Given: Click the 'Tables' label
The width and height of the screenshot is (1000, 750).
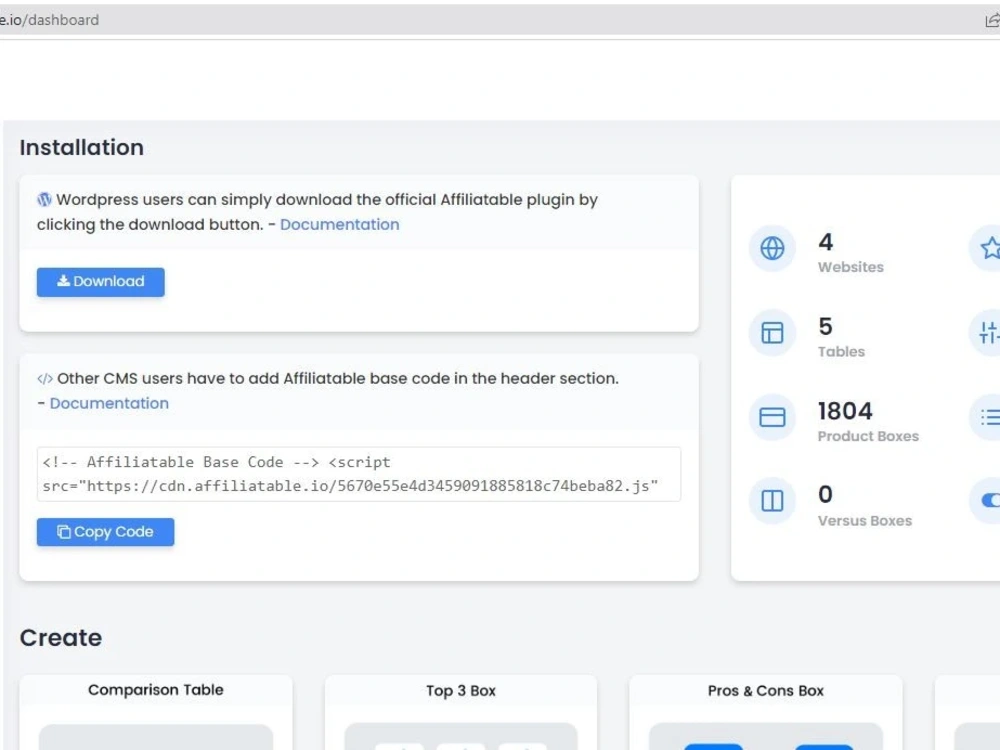Looking at the screenshot, I should 841,351.
